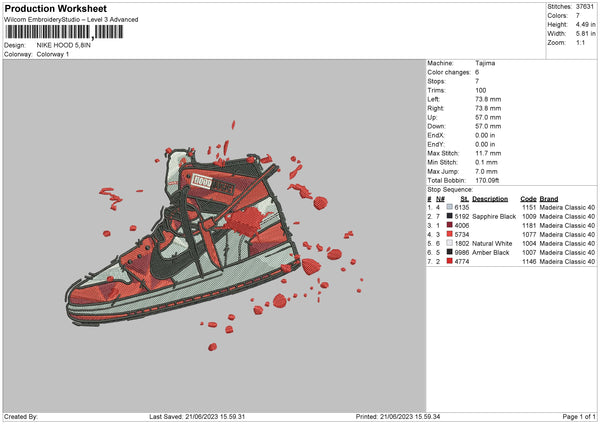Image resolution: width=600 pixels, height=424 pixels.
Task: Click the Colors value '7' in header
Action: coord(577,16)
